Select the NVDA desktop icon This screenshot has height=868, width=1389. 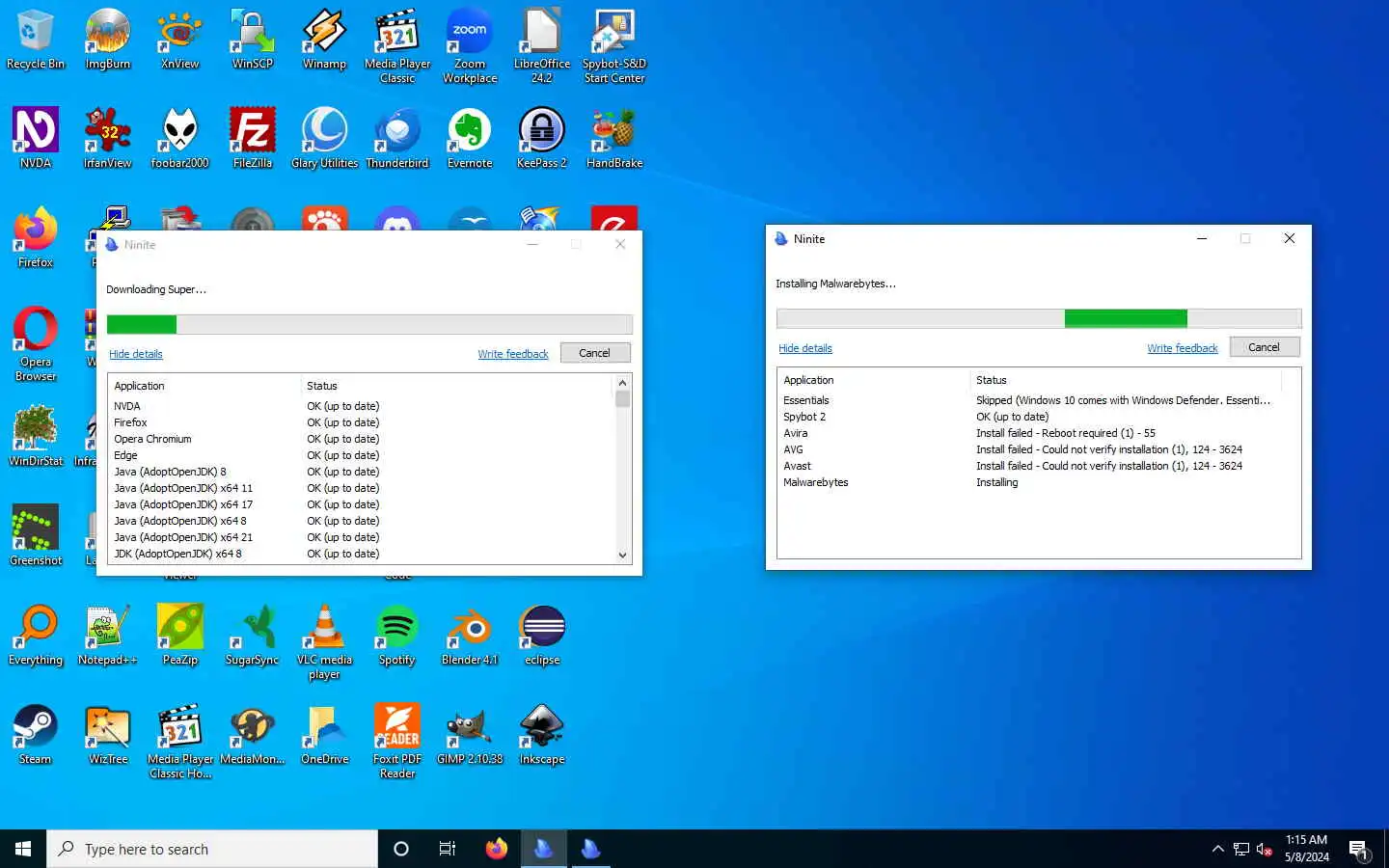point(35,138)
